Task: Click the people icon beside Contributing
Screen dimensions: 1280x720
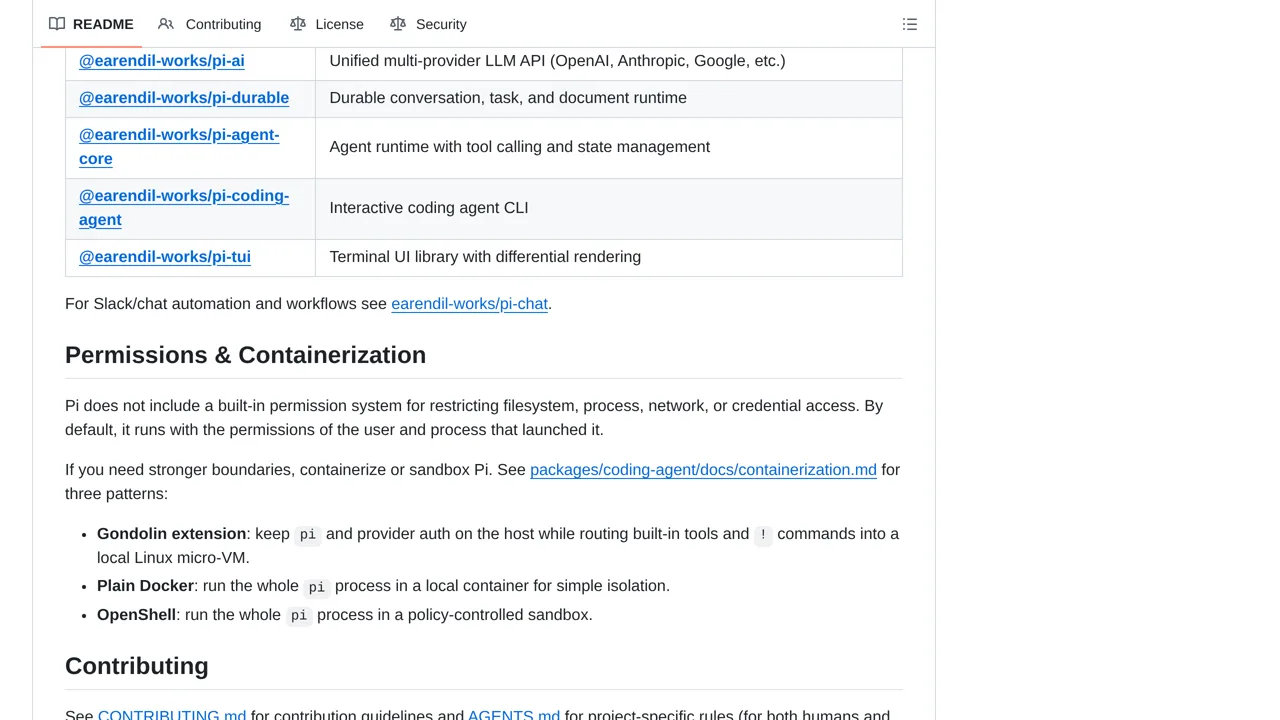Action: pyautogui.click(x=166, y=24)
